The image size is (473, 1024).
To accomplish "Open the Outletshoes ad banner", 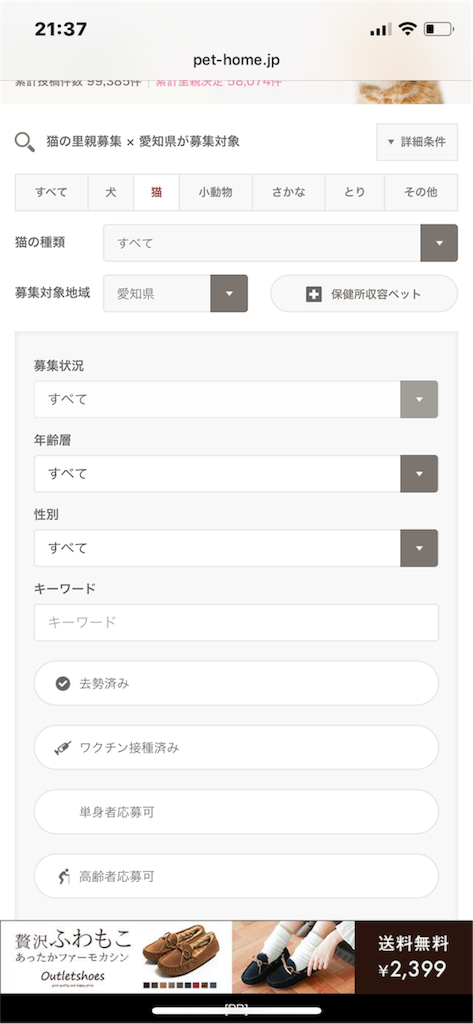I will (x=236, y=957).
